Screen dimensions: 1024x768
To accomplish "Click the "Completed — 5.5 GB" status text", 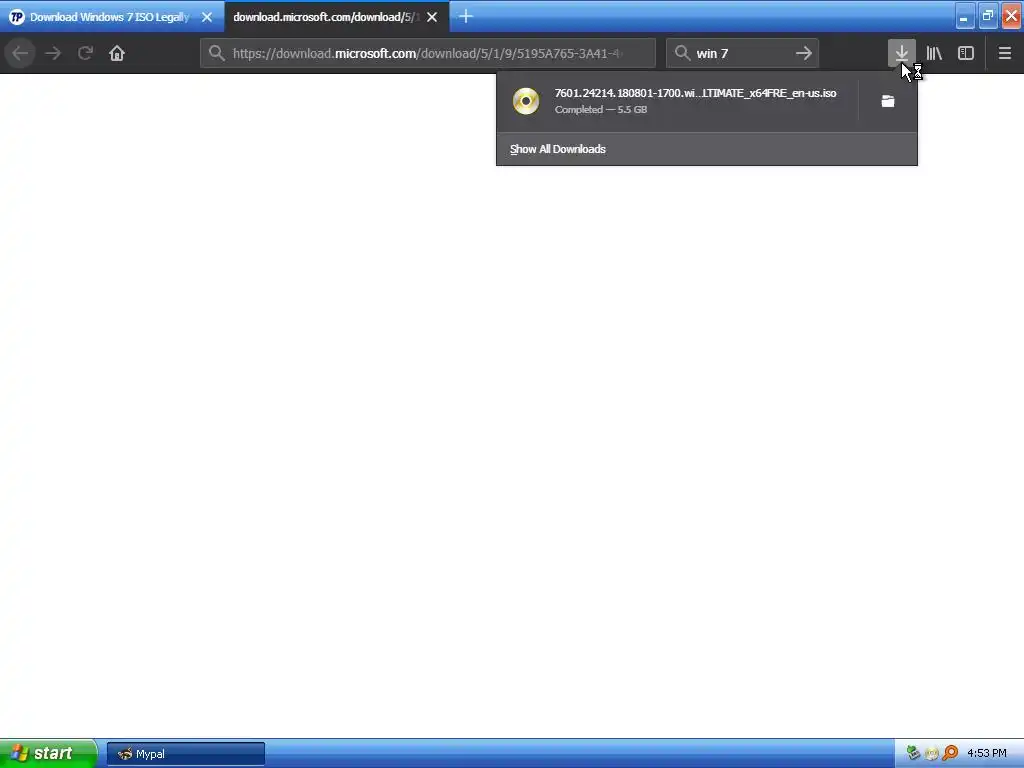I will click(x=601, y=110).
